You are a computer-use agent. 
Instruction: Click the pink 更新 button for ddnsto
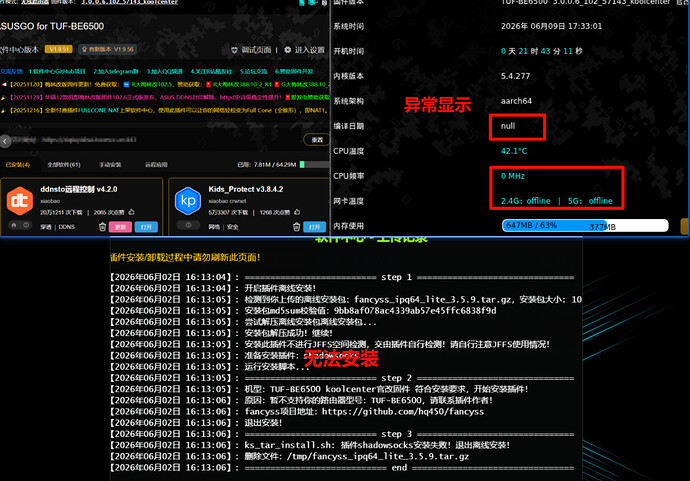120,227
